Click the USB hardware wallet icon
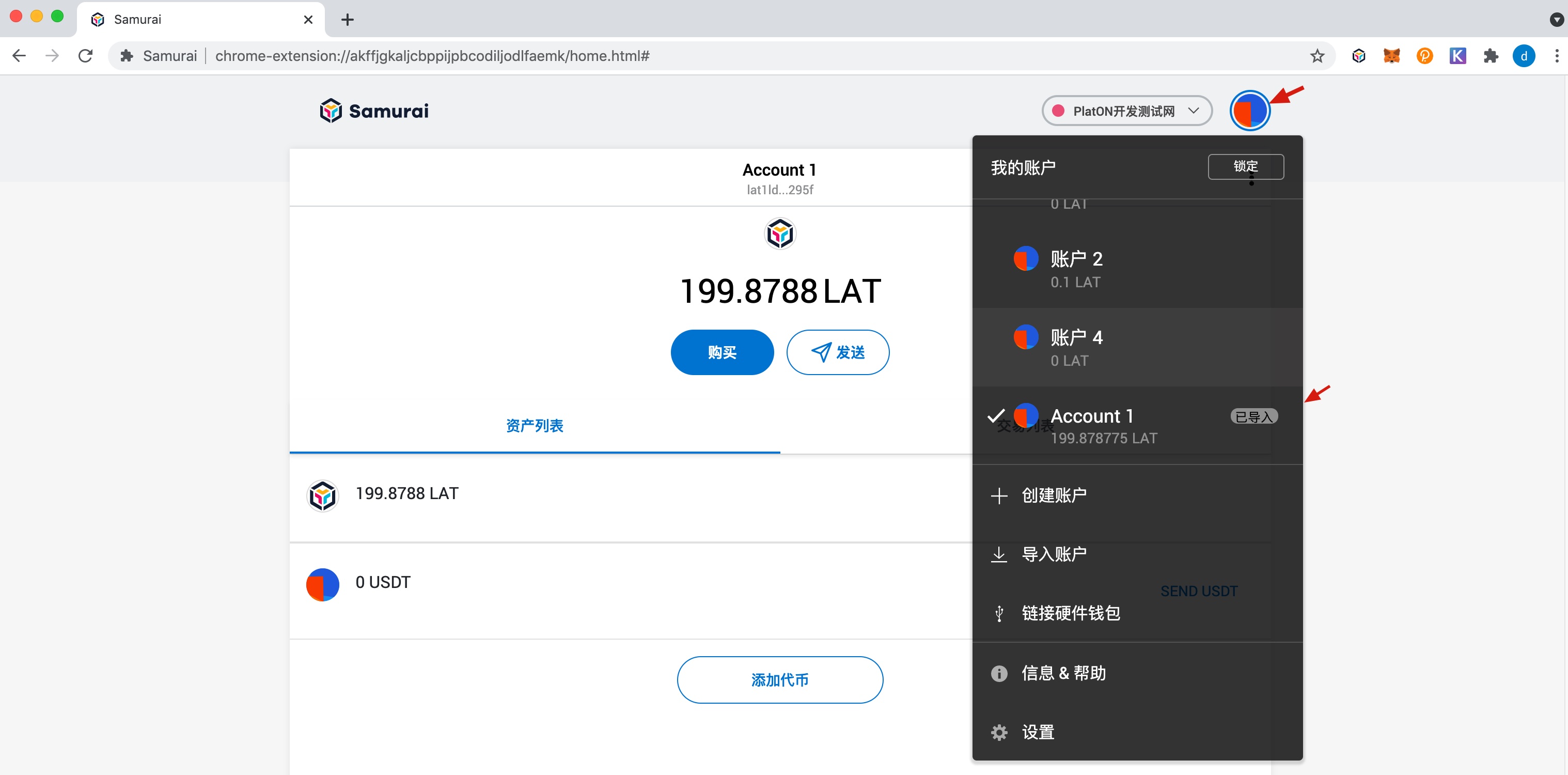This screenshot has height=775, width=1568. pyautogui.click(x=999, y=613)
